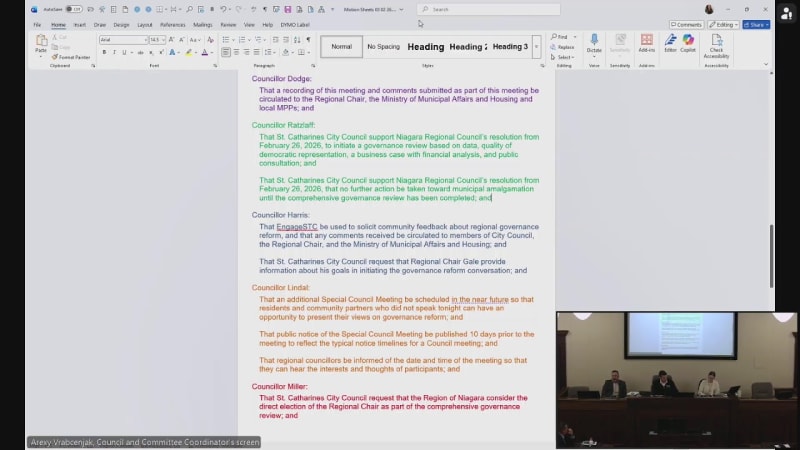Expand the Styles gallery

click(x=536, y=46)
